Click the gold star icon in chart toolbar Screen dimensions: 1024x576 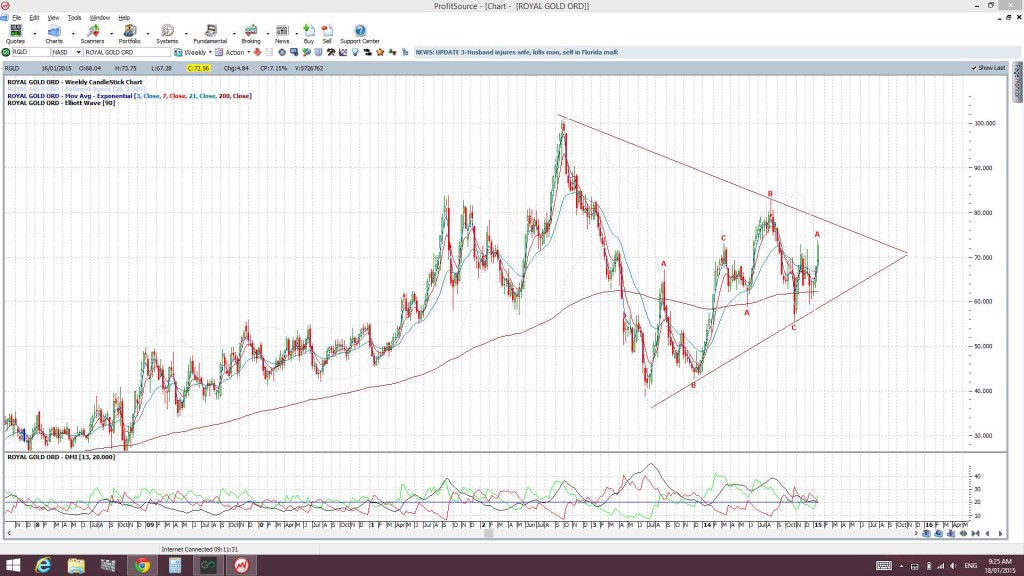(x=380, y=52)
